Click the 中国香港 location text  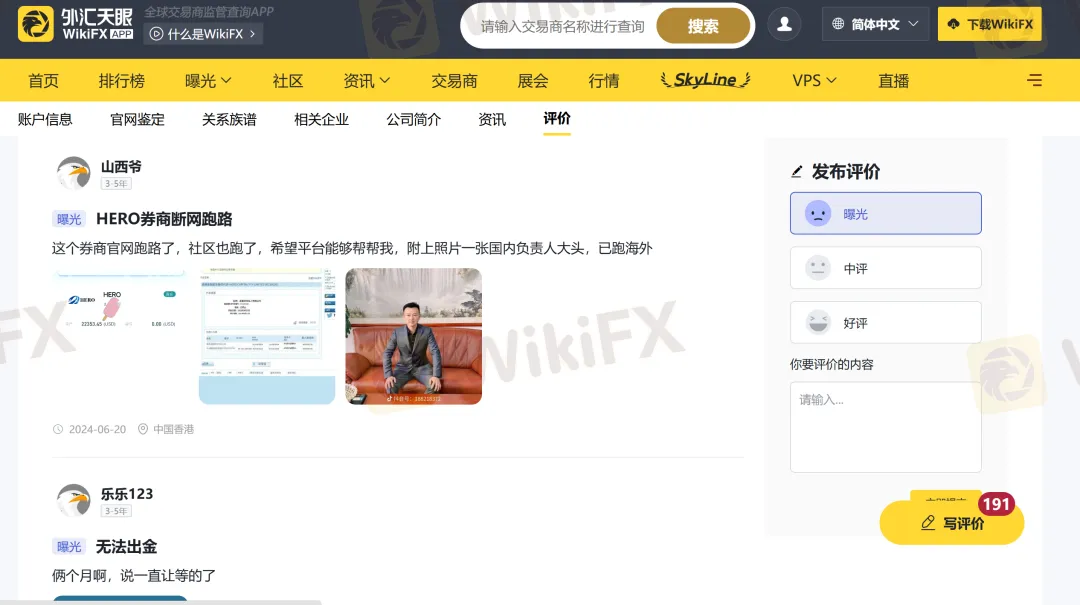click(174, 429)
